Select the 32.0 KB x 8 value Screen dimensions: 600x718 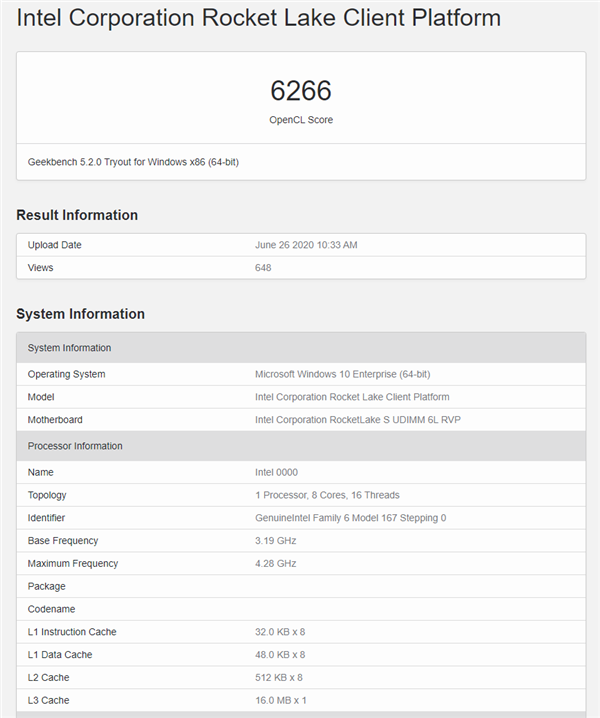tap(280, 632)
